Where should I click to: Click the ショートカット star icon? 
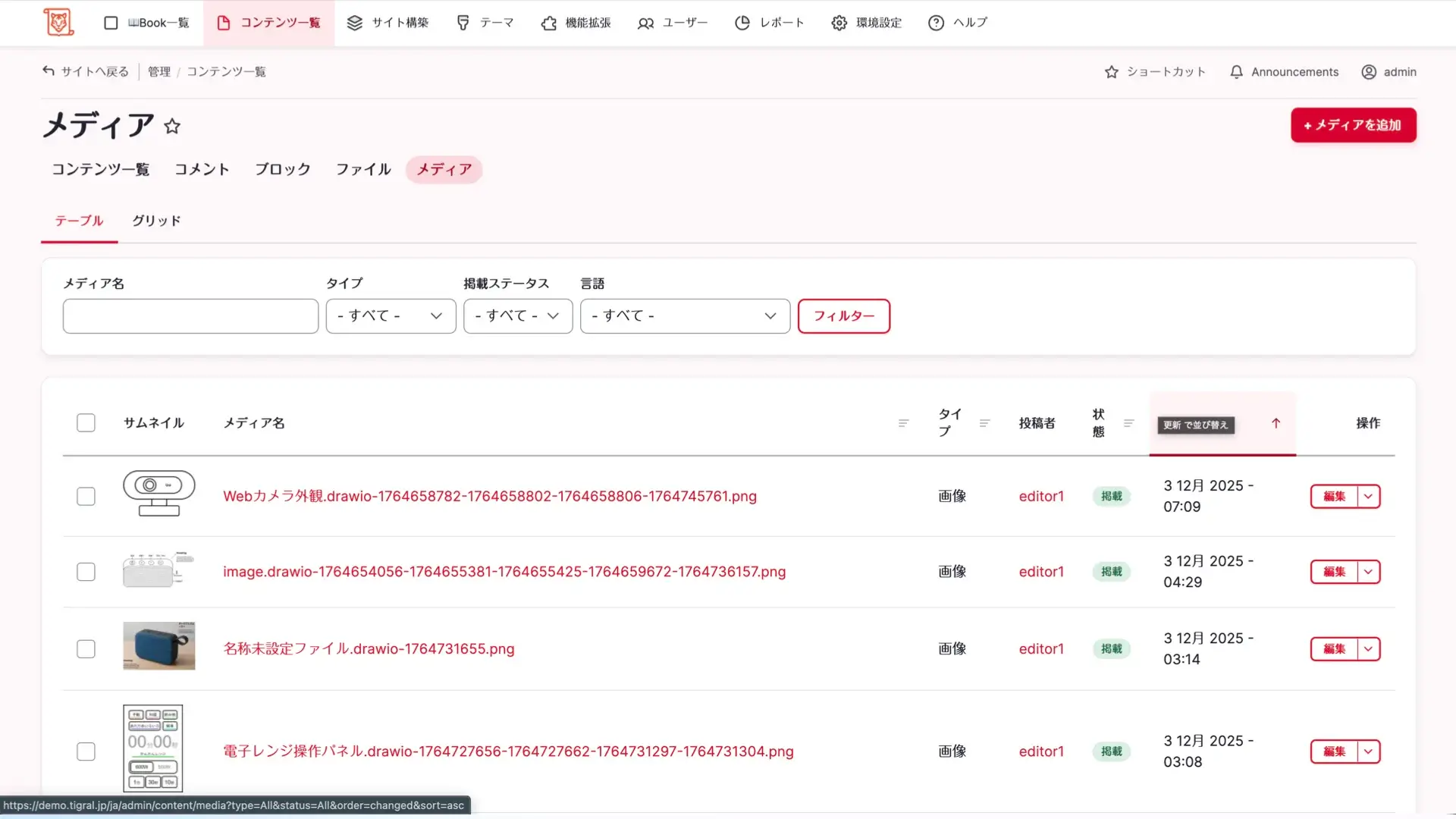tap(1112, 72)
